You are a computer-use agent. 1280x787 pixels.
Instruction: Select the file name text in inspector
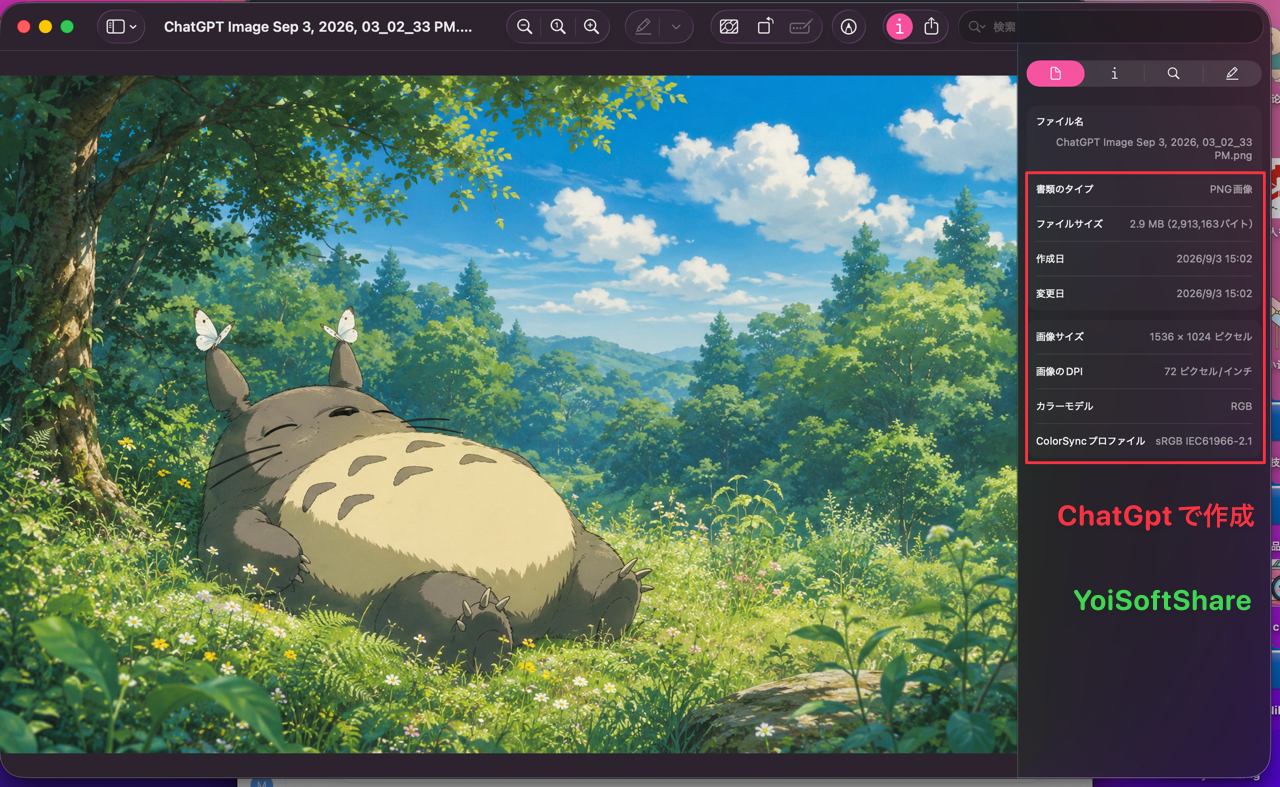pyautogui.click(x=1154, y=149)
